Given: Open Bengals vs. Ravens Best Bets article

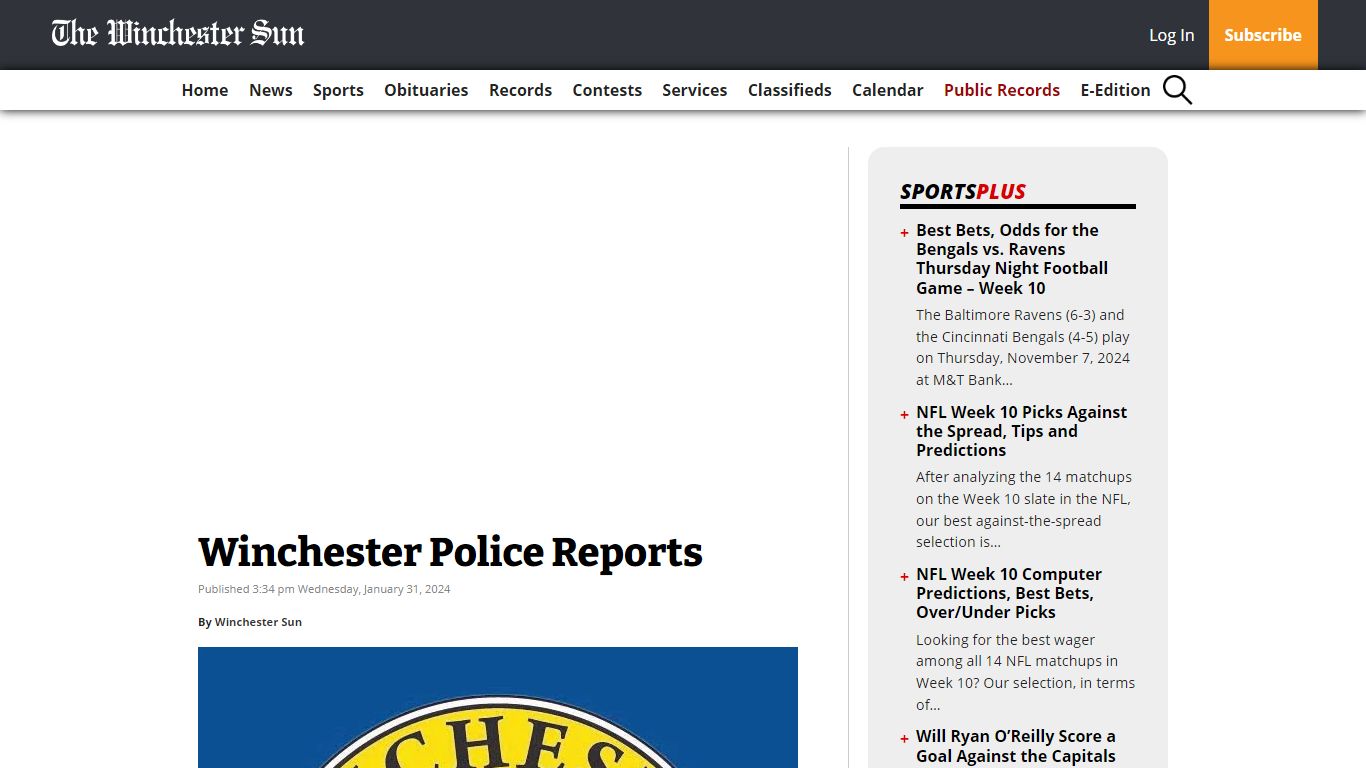Looking at the screenshot, I should pyautogui.click(x=1012, y=259).
